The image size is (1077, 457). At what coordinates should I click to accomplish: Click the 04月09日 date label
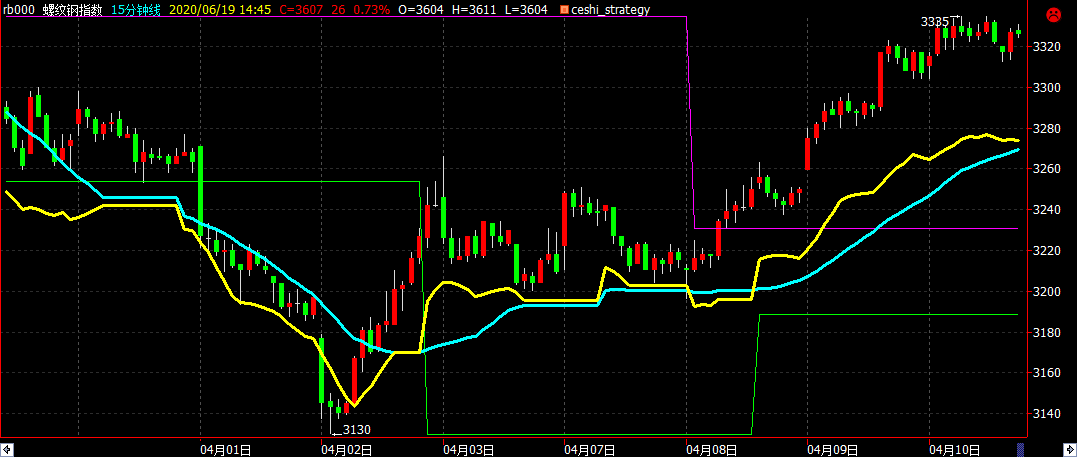(x=833, y=449)
